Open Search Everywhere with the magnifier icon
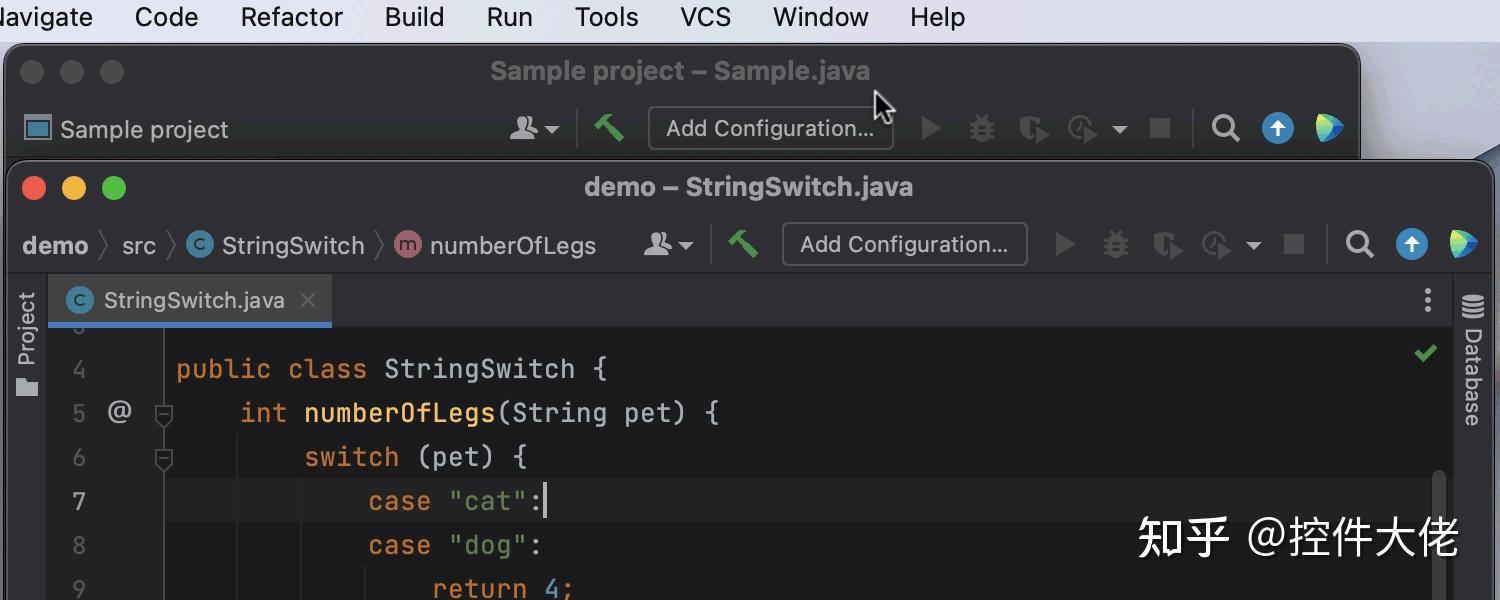1500x600 pixels. coord(1359,244)
